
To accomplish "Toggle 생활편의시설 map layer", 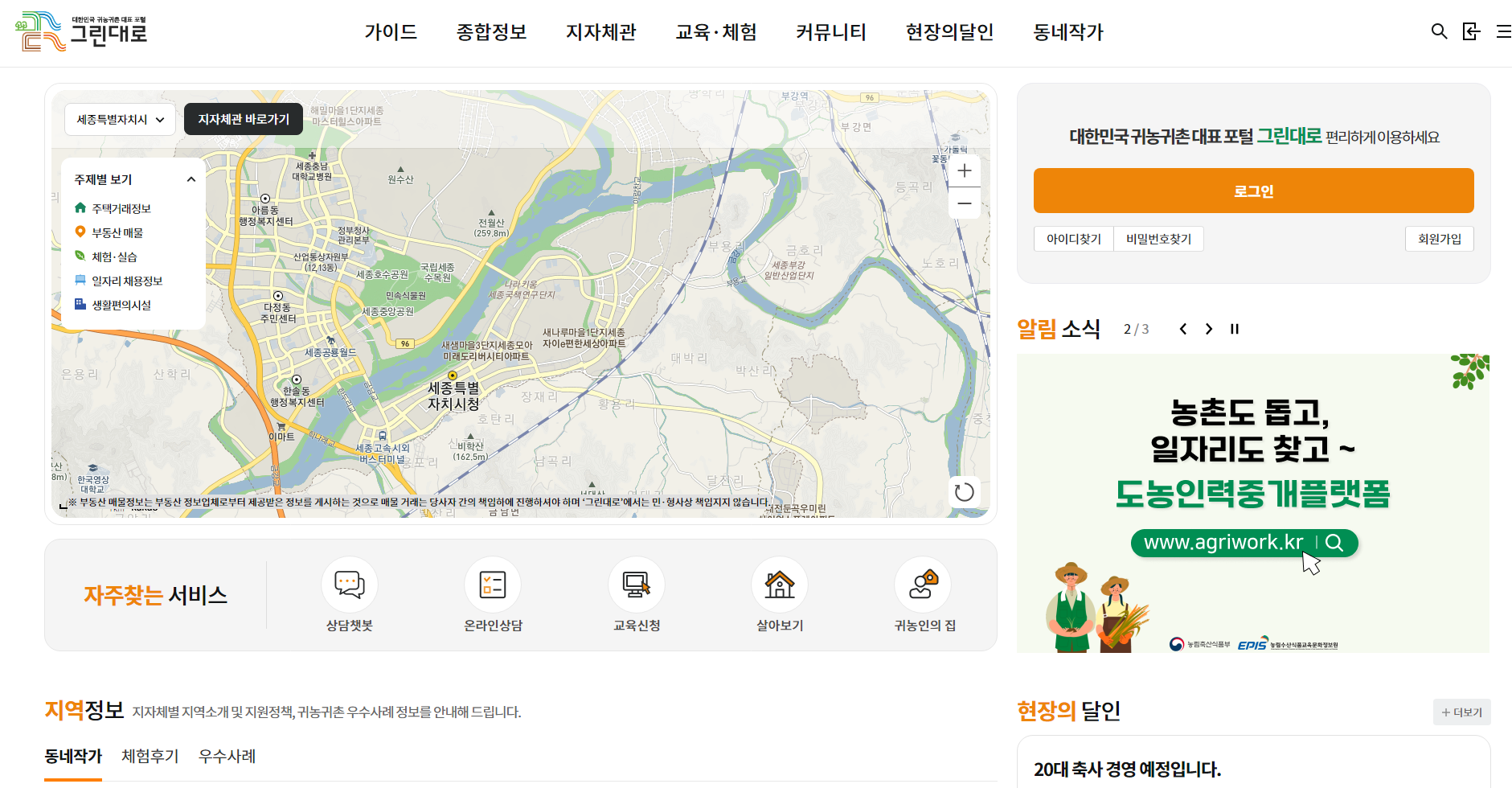I will click(x=113, y=305).
